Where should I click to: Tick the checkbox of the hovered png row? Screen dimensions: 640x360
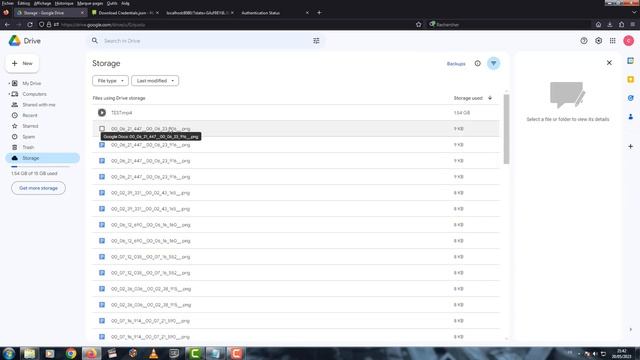(x=102, y=129)
